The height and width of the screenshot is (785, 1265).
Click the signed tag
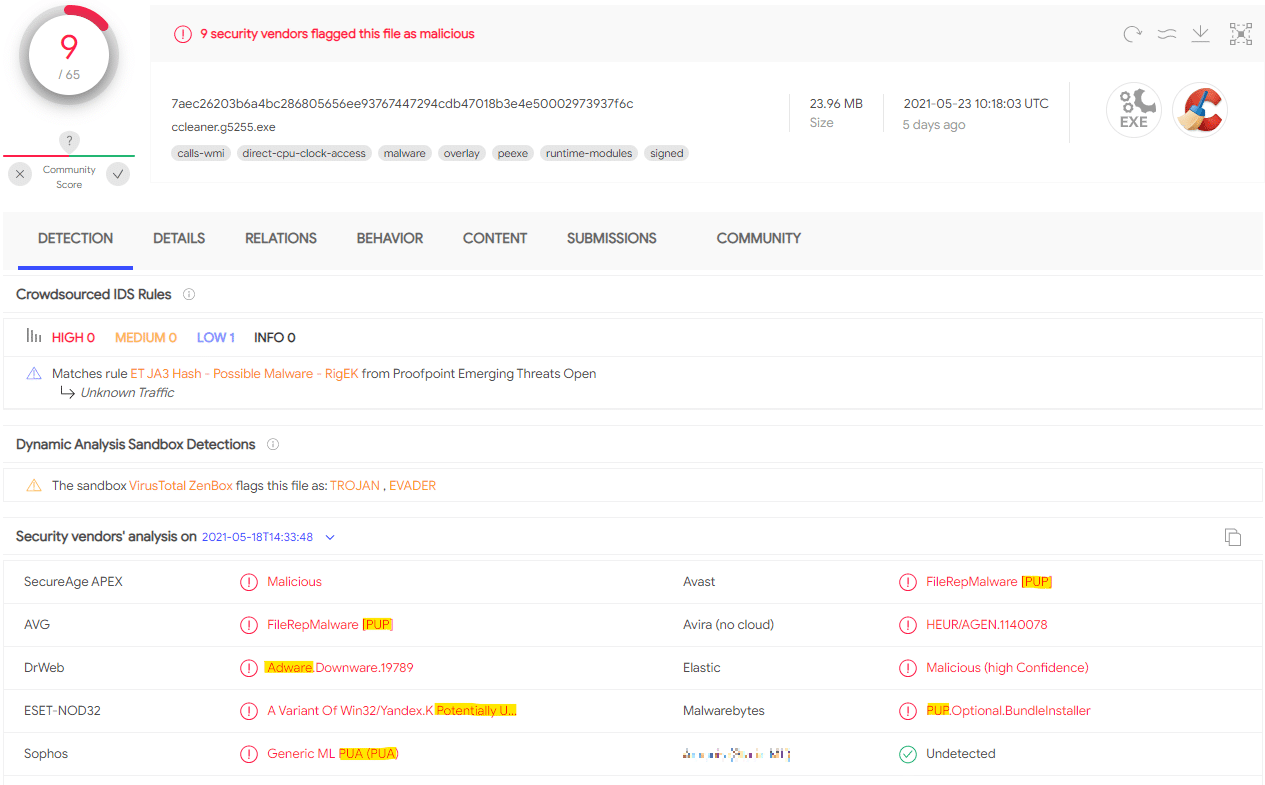tap(667, 153)
